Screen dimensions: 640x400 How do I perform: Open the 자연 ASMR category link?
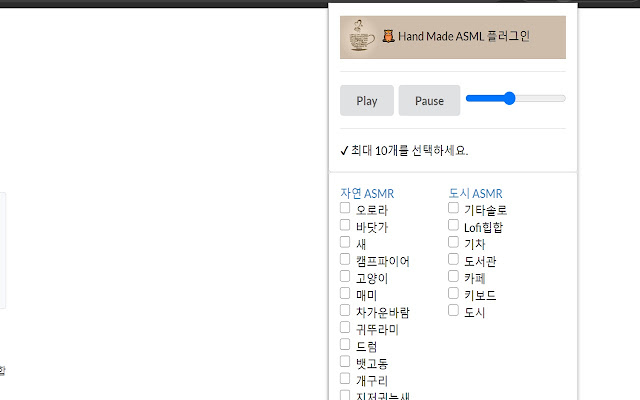367,193
